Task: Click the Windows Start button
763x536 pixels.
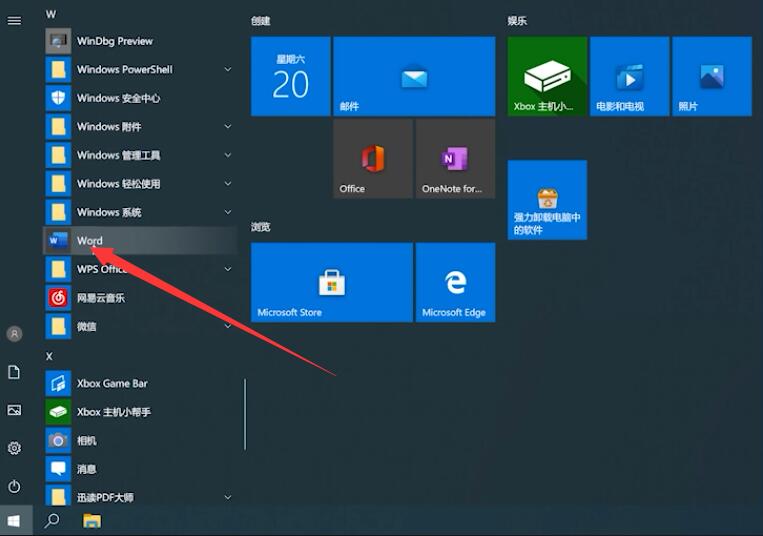Action: pos(14,521)
